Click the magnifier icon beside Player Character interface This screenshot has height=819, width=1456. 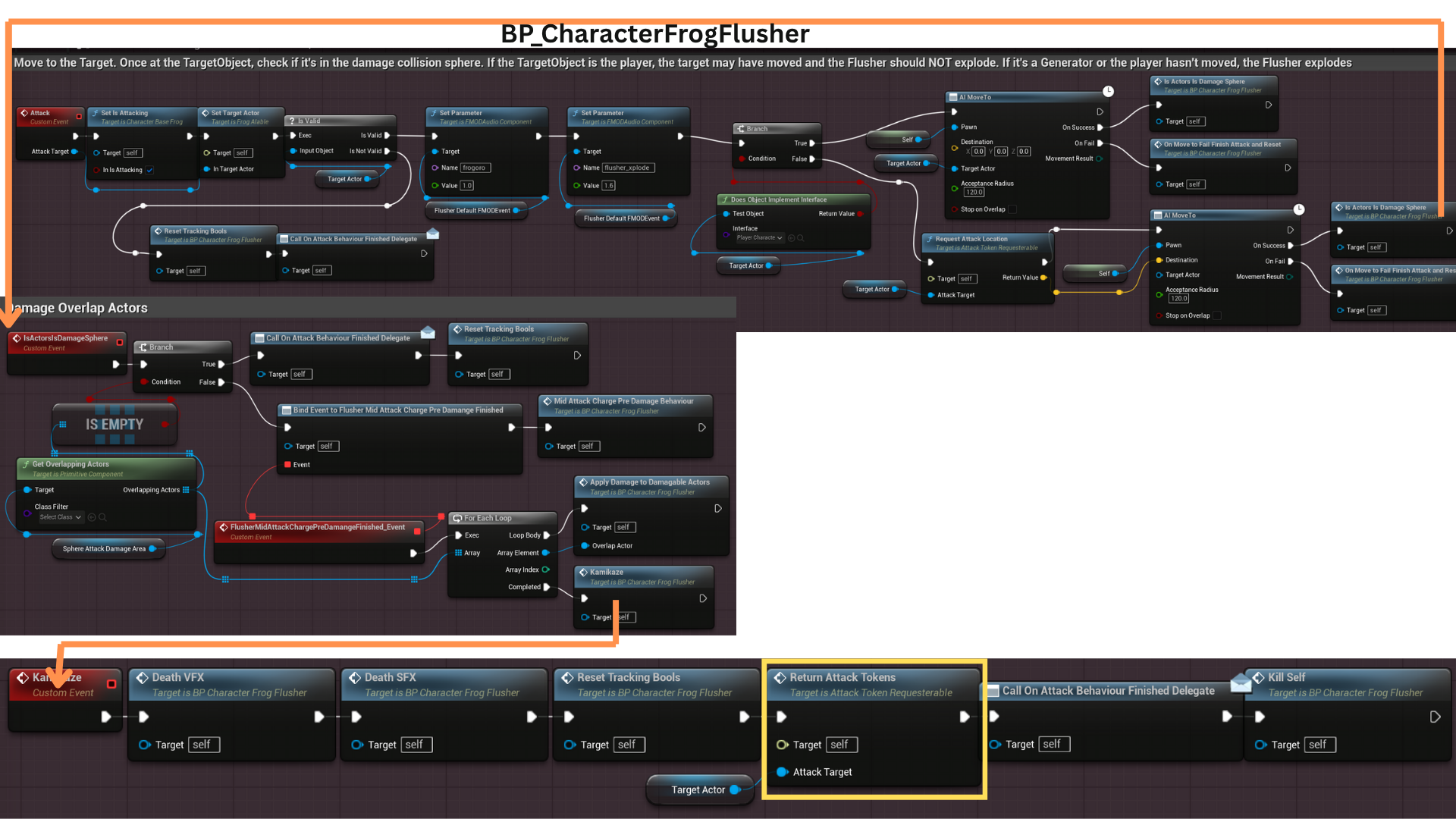coord(801,238)
